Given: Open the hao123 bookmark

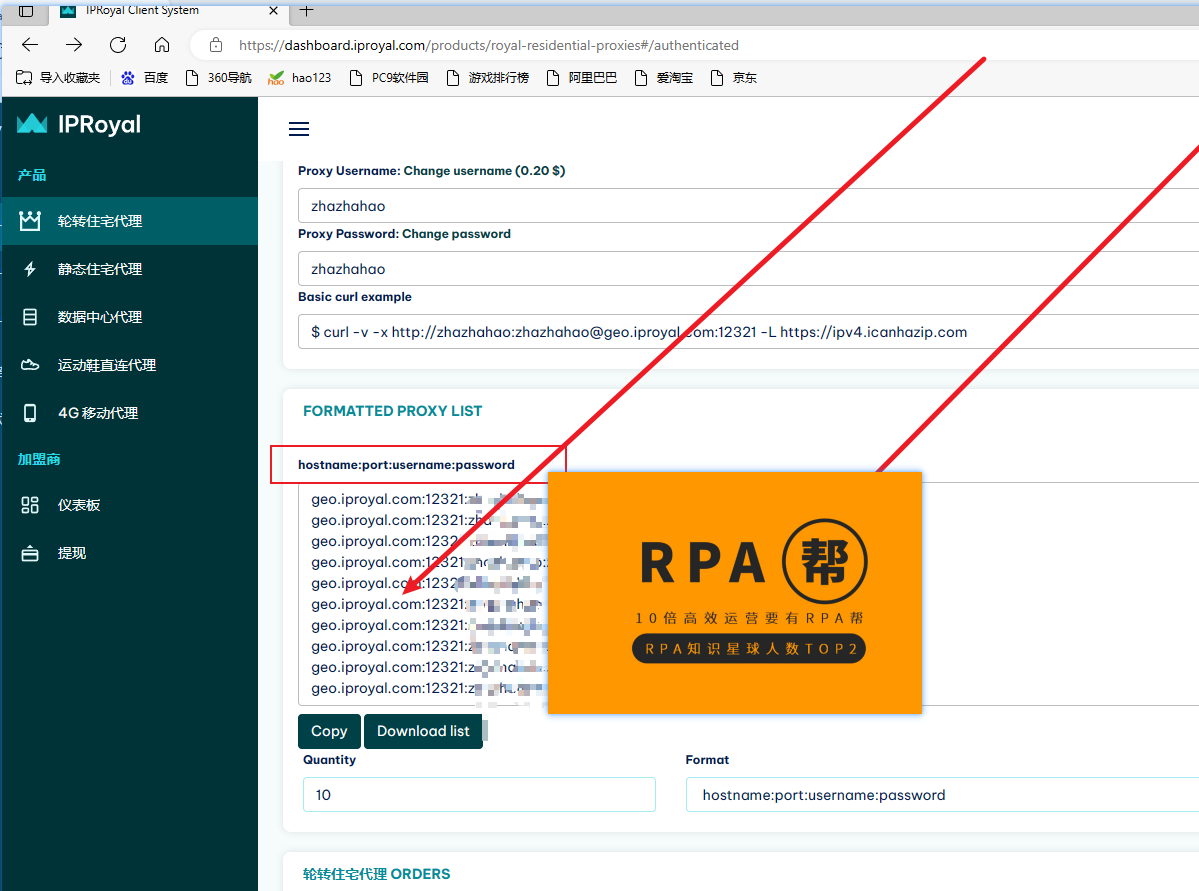Looking at the screenshot, I should [300, 78].
